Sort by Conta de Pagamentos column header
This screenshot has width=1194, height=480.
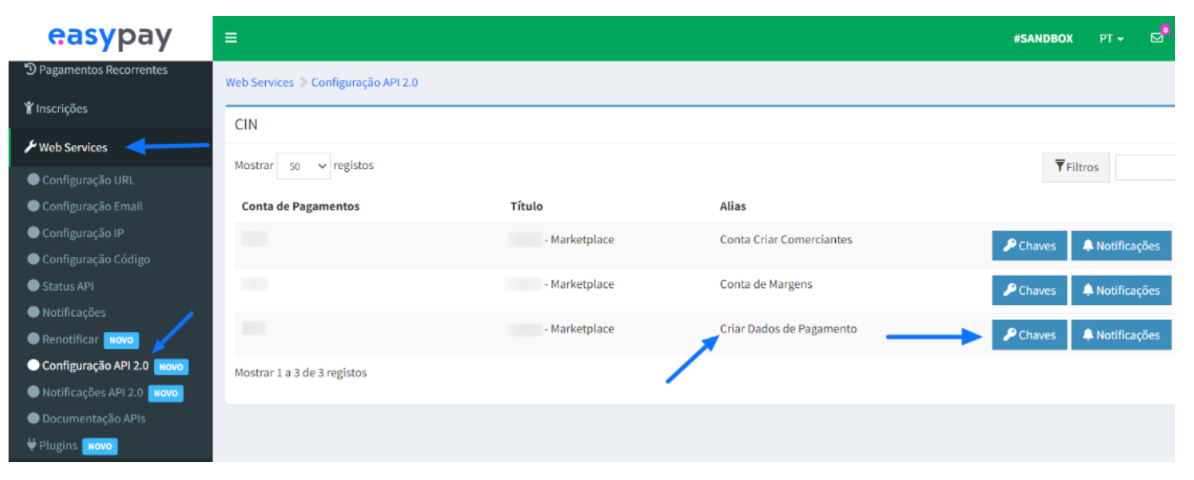point(300,206)
